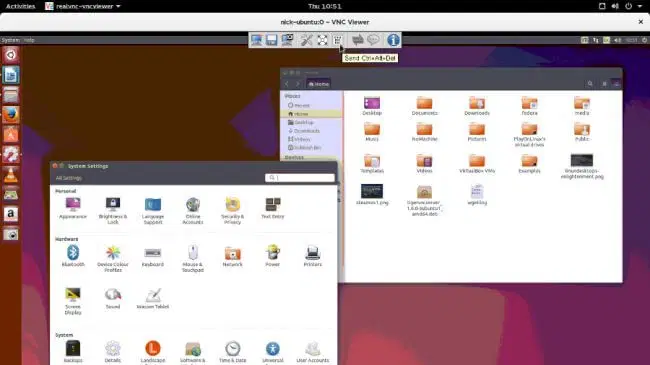Select the wget-log file
The width and height of the screenshot is (650, 365).
tap(477, 195)
